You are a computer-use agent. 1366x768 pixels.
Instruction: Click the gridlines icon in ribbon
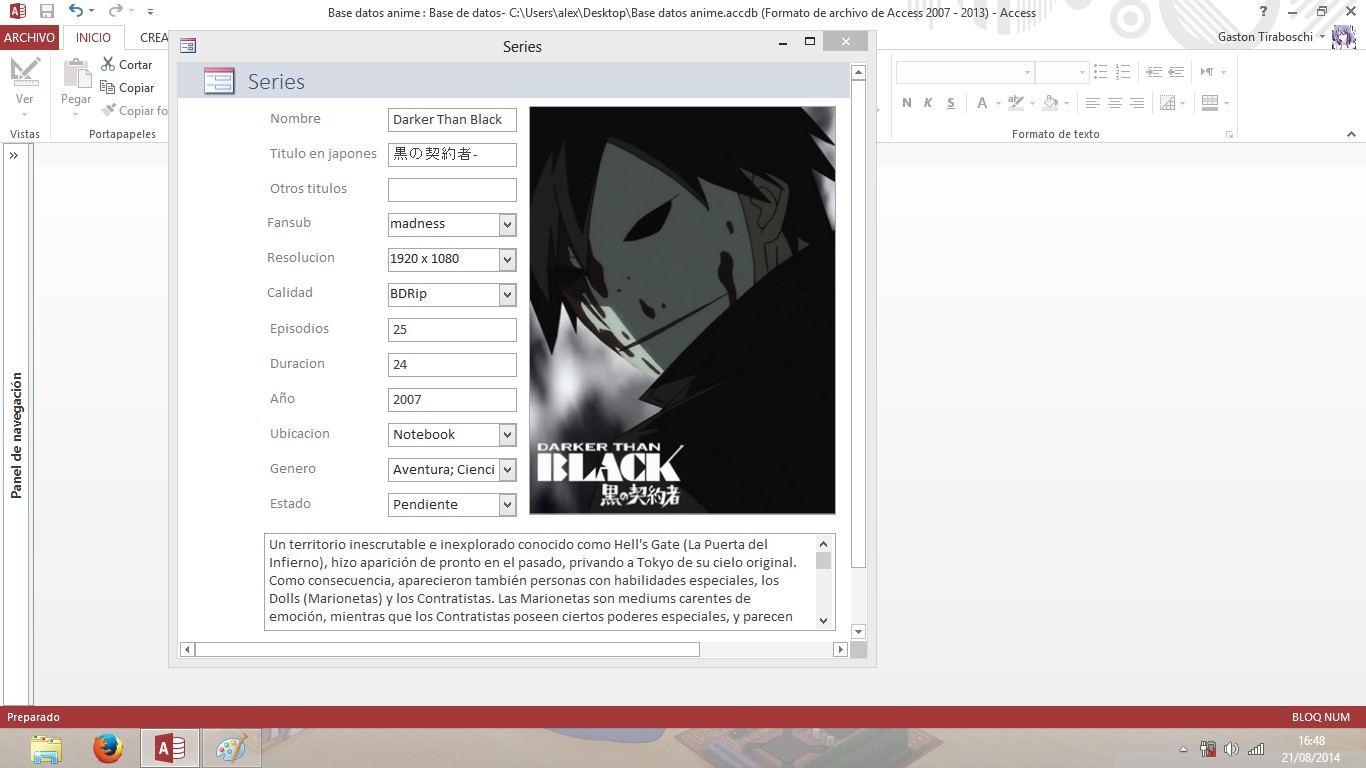click(1167, 103)
